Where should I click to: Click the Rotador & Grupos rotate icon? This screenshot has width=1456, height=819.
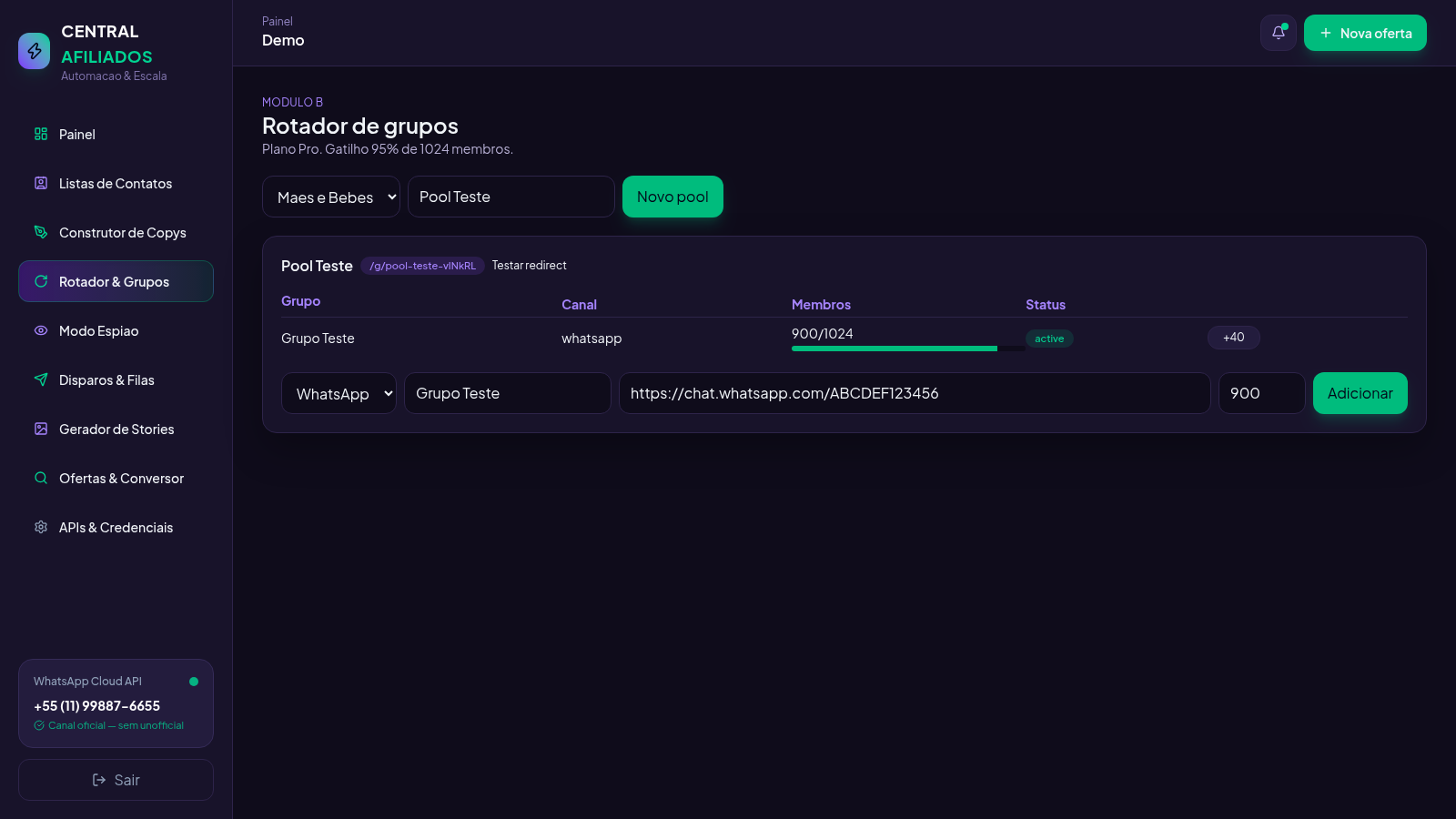click(x=41, y=281)
